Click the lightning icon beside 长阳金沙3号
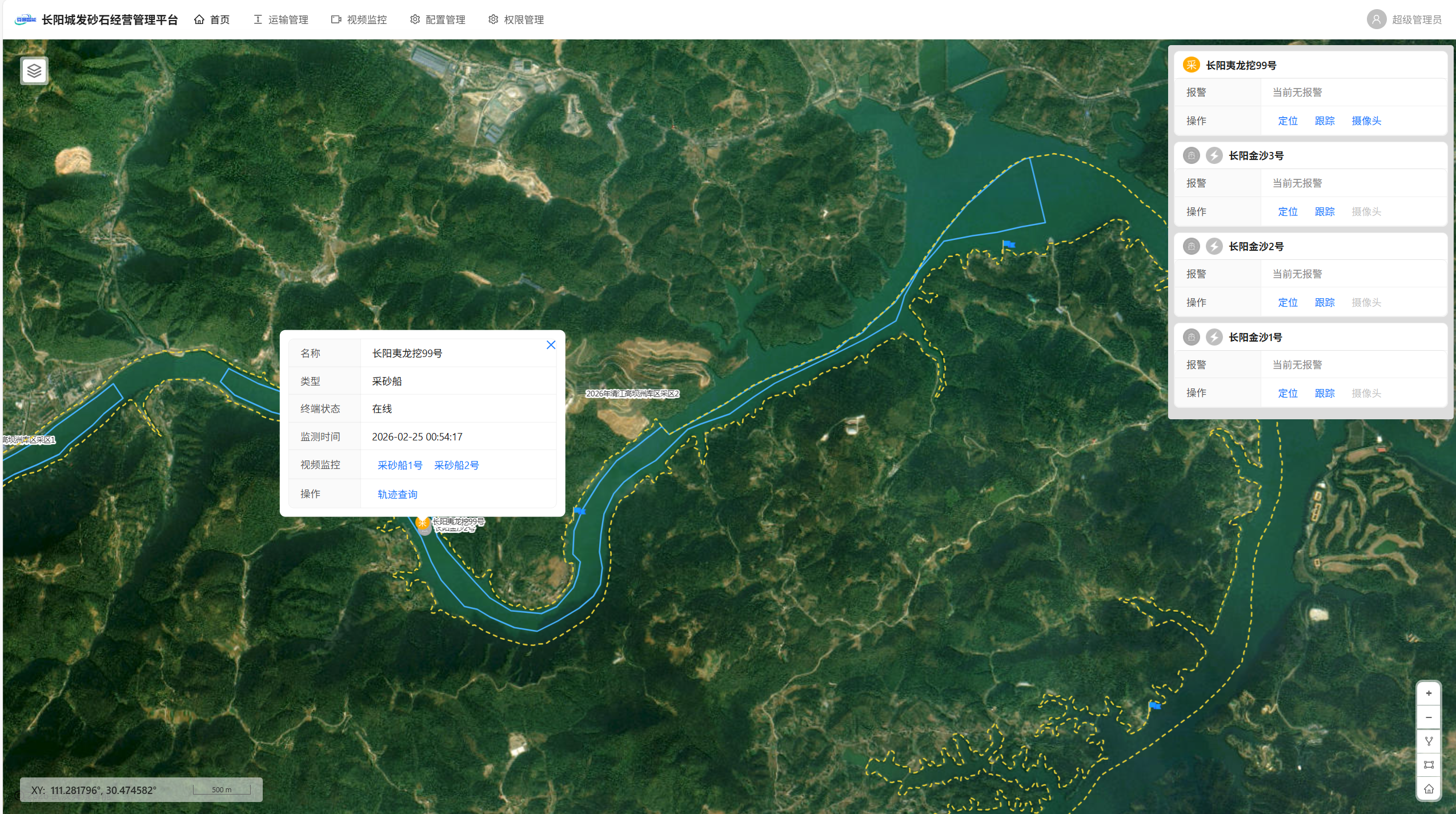Viewport: 1456px width, 814px height. coord(1214,155)
